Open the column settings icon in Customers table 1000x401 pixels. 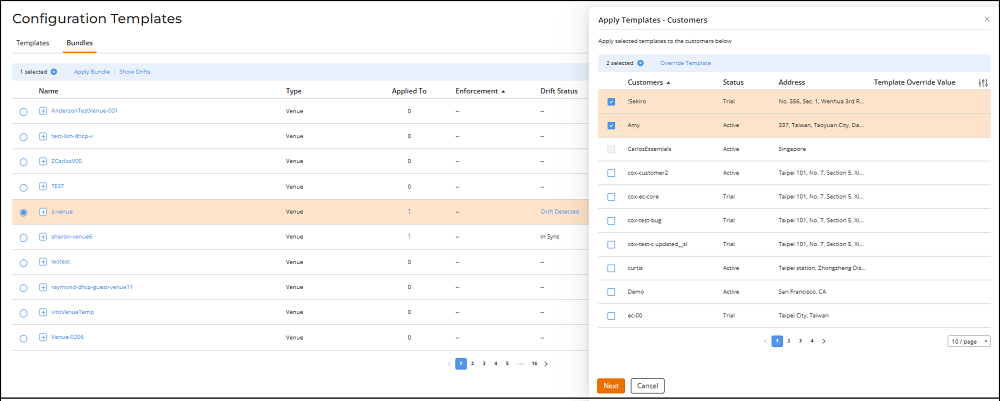tap(982, 82)
